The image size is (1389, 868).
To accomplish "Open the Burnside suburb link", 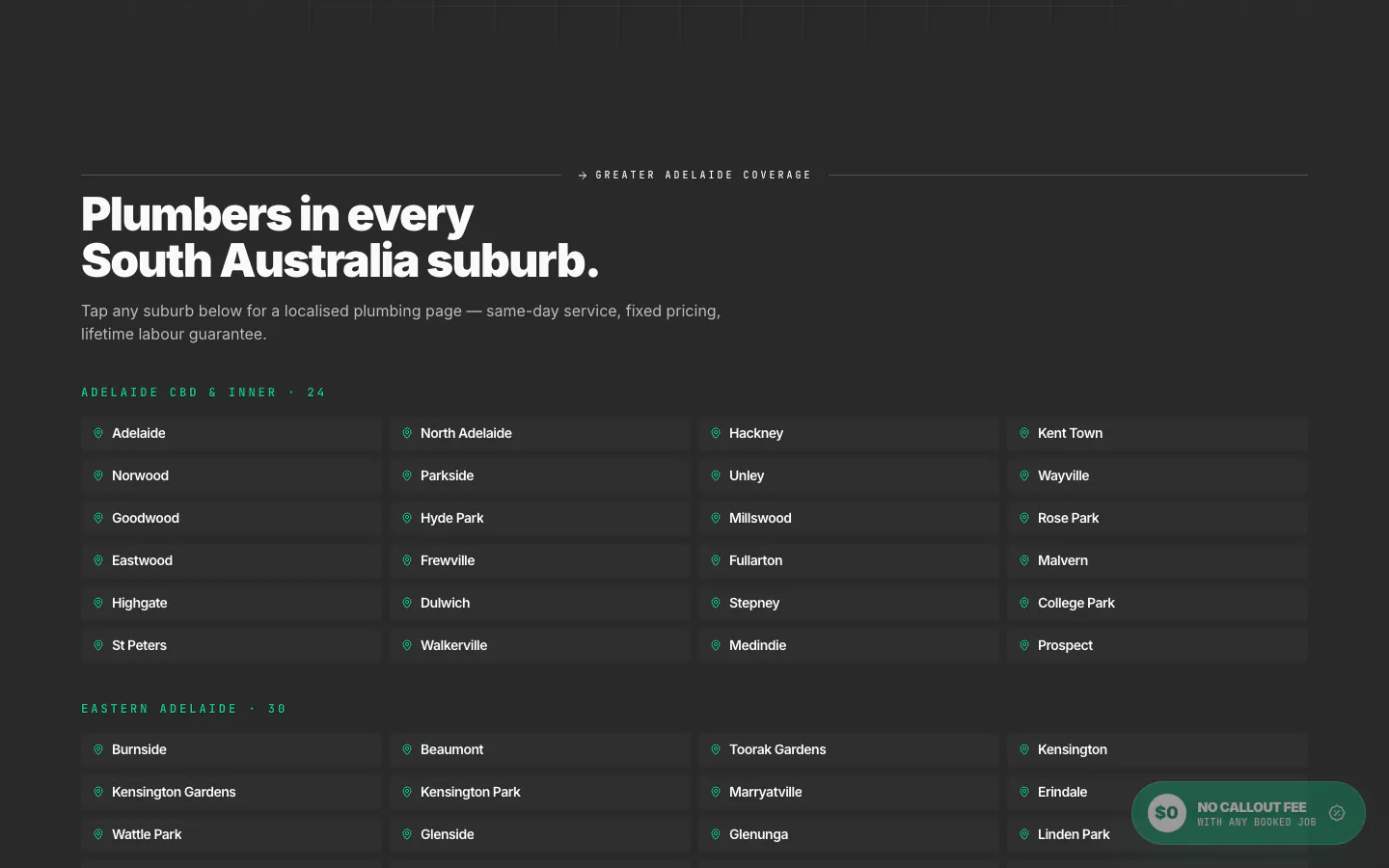I will (231, 749).
